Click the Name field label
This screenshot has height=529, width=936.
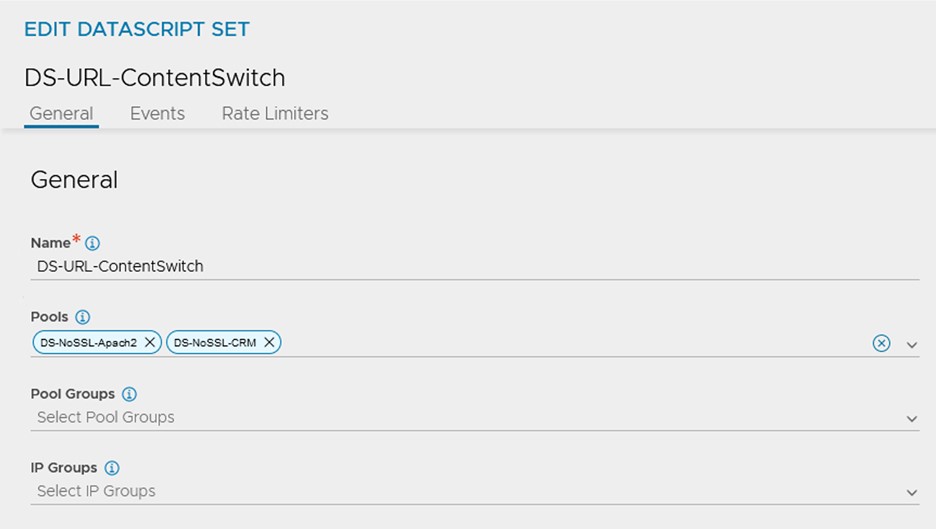[50, 243]
